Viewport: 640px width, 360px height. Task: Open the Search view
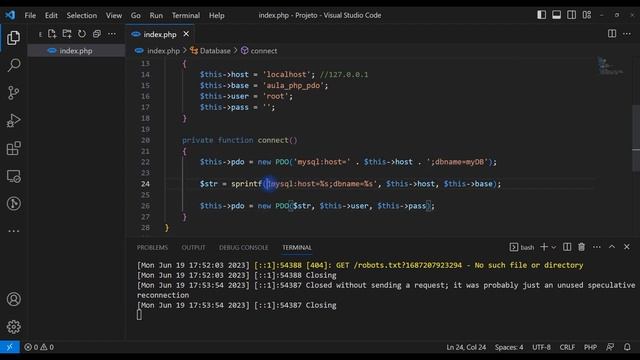coord(13,65)
